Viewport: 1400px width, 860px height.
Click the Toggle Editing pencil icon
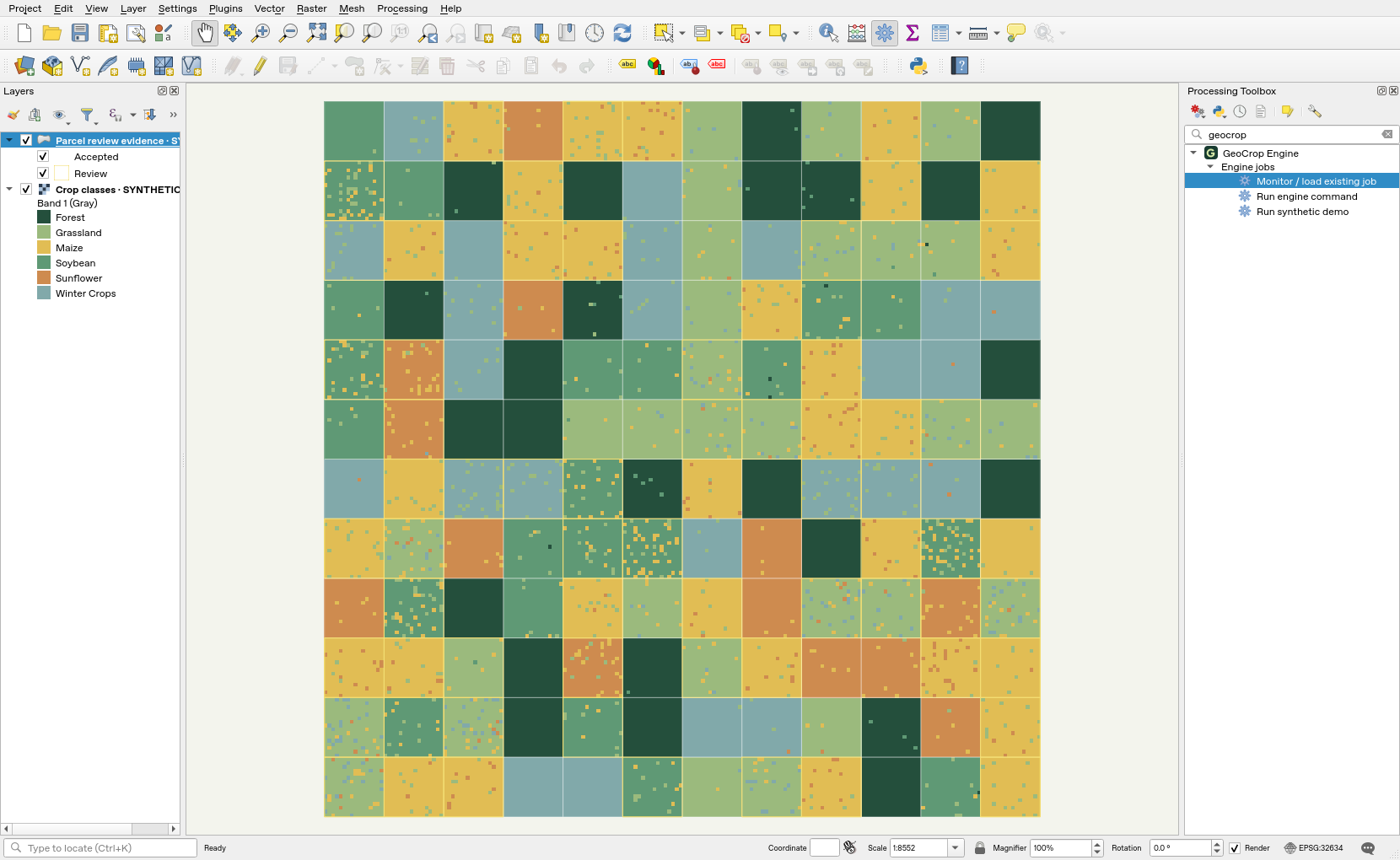(260, 66)
